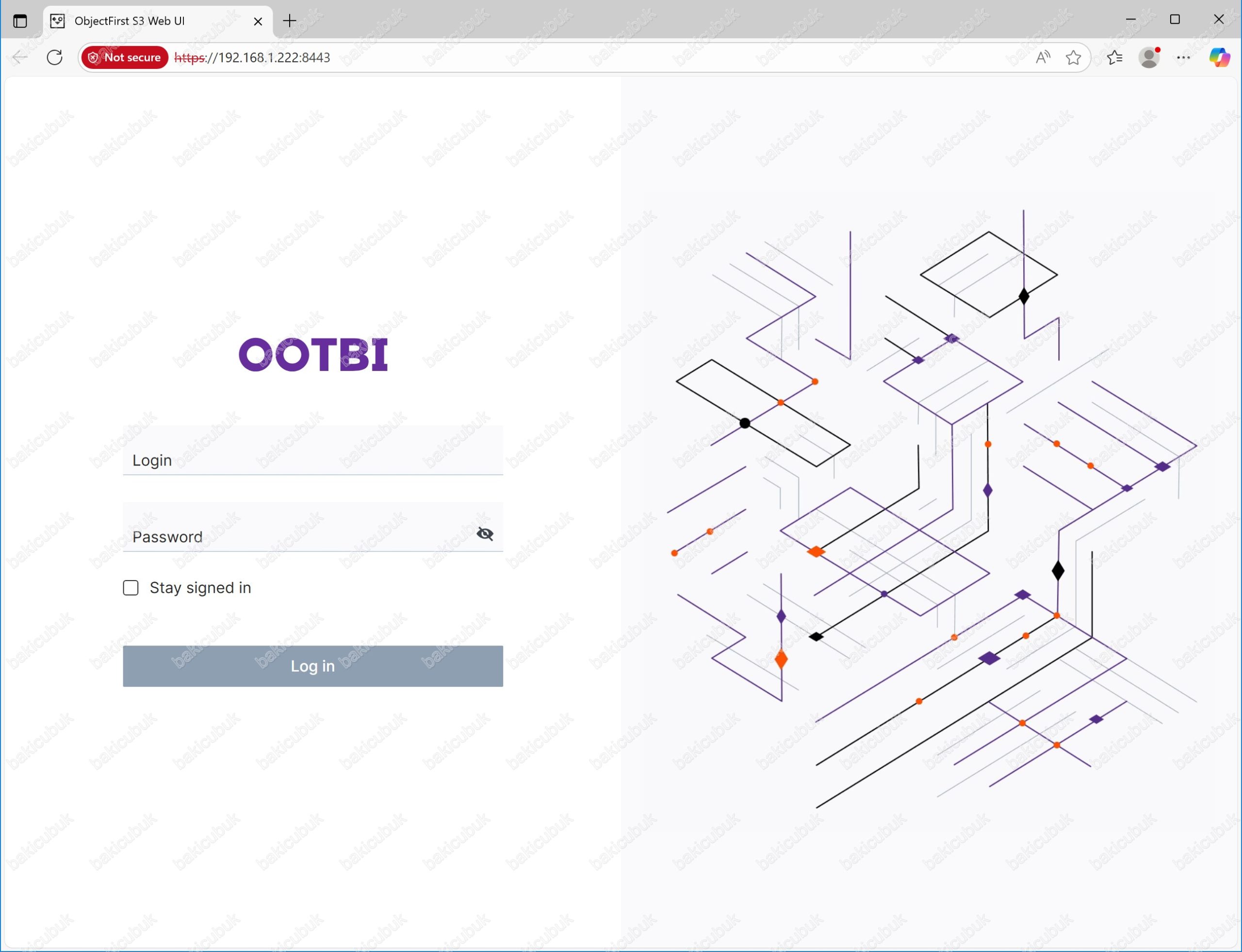The width and height of the screenshot is (1242, 952).
Task: Select the ObjectFirst S3 Web UI tab
Action: click(158, 21)
